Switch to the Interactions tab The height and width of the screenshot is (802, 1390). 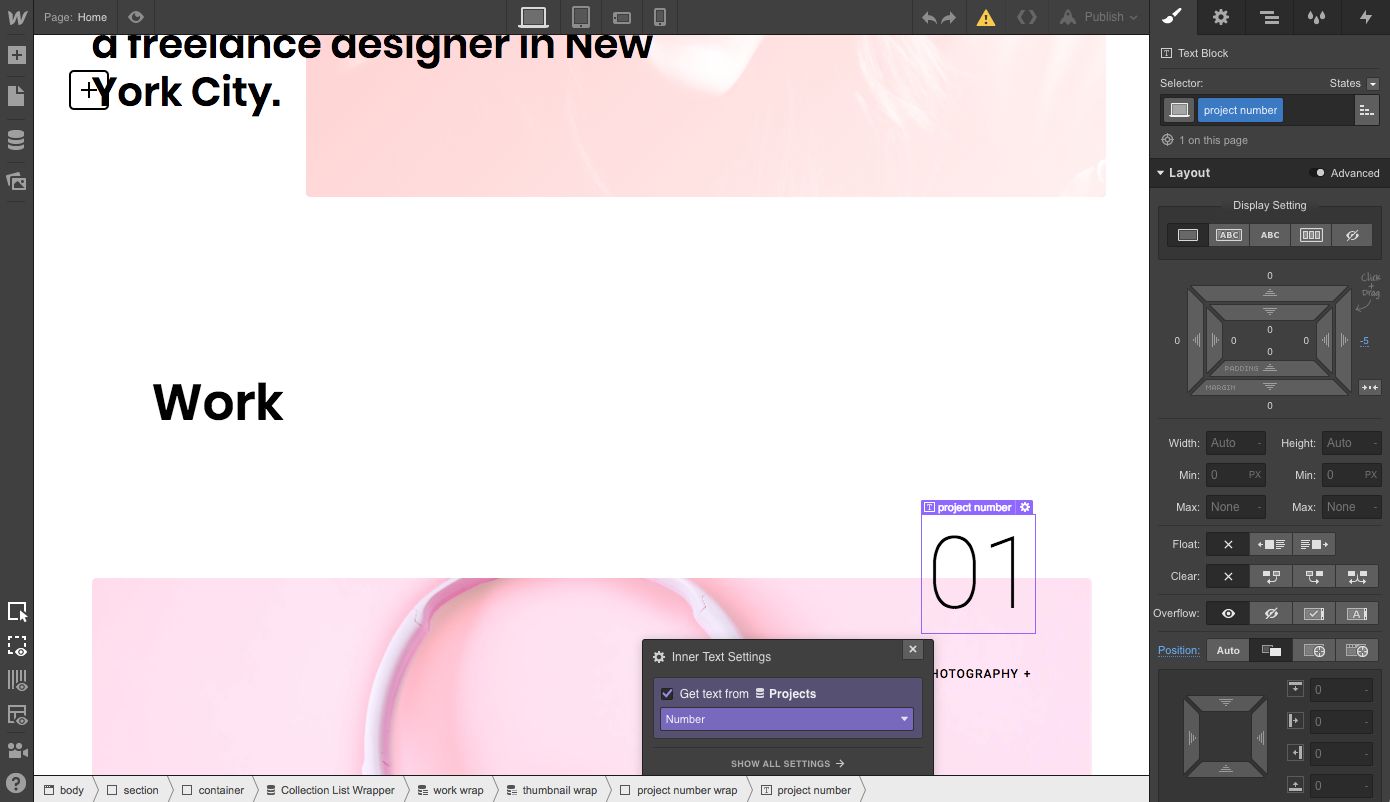pos(1365,17)
